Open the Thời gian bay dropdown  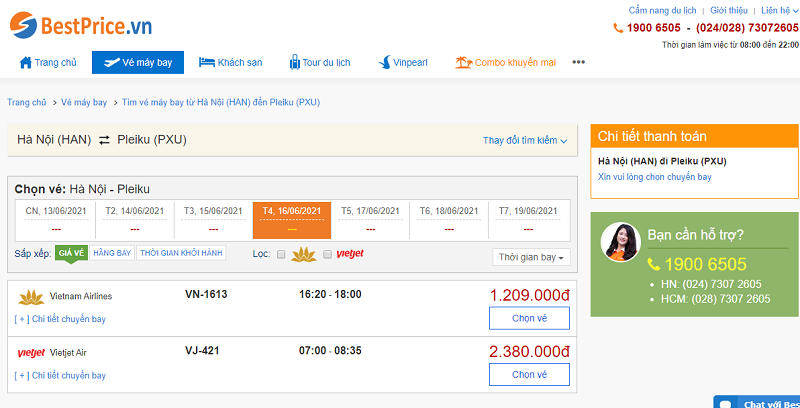point(531,257)
